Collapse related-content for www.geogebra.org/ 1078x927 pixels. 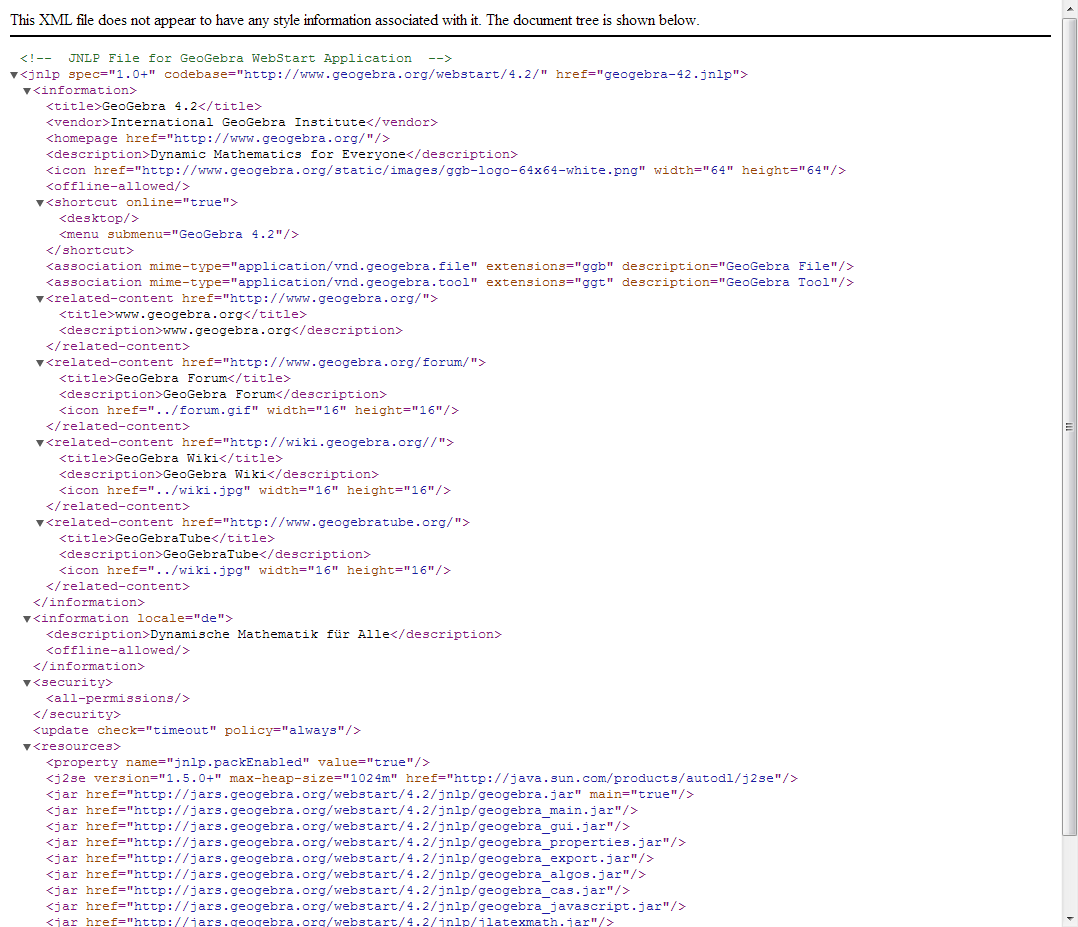[40, 299]
